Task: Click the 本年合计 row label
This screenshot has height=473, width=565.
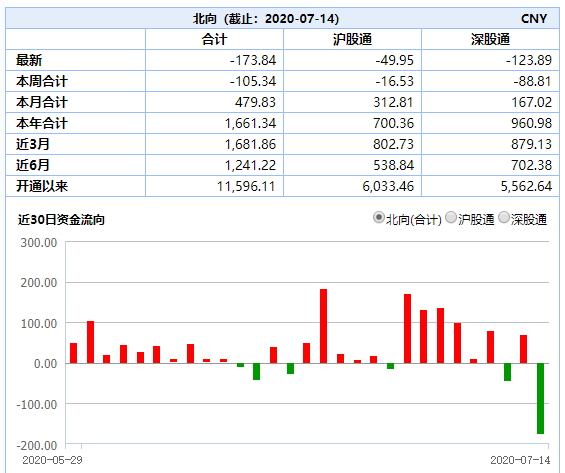Action: (41, 123)
